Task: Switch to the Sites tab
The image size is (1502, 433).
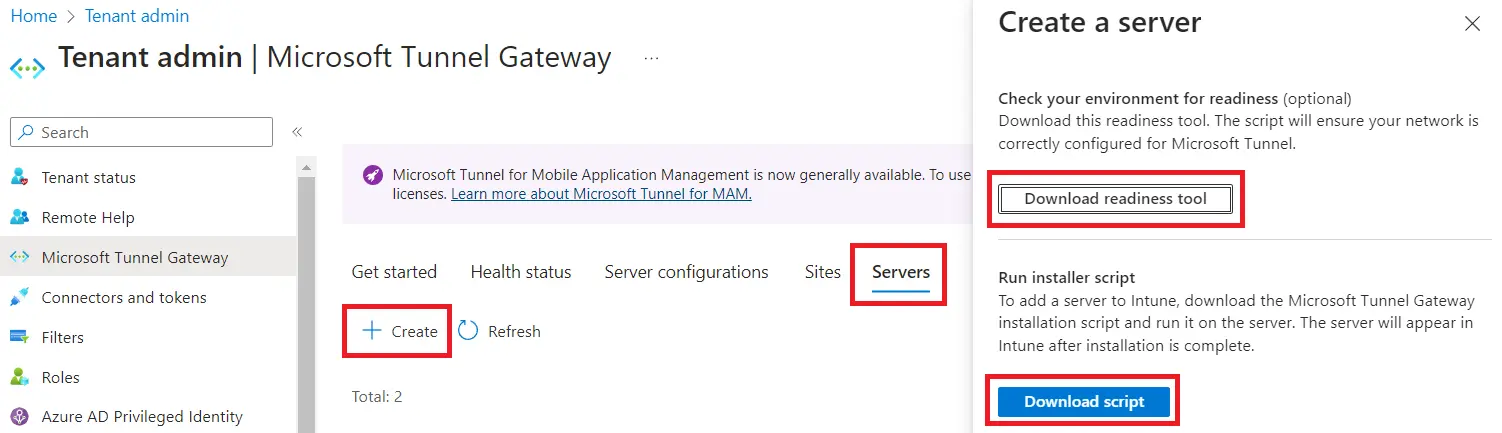Action: 822,272
